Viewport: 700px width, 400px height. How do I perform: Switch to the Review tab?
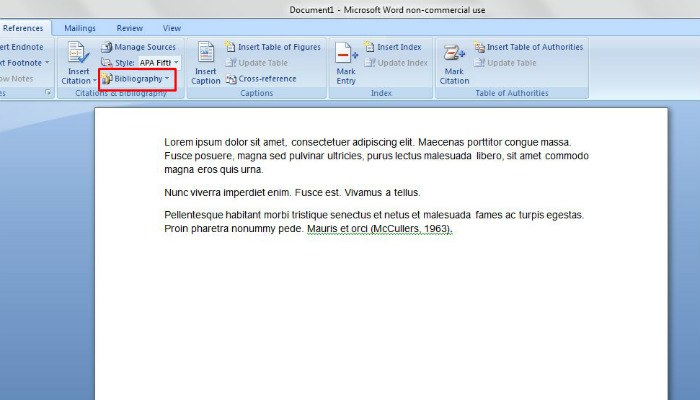click(129, 28)
